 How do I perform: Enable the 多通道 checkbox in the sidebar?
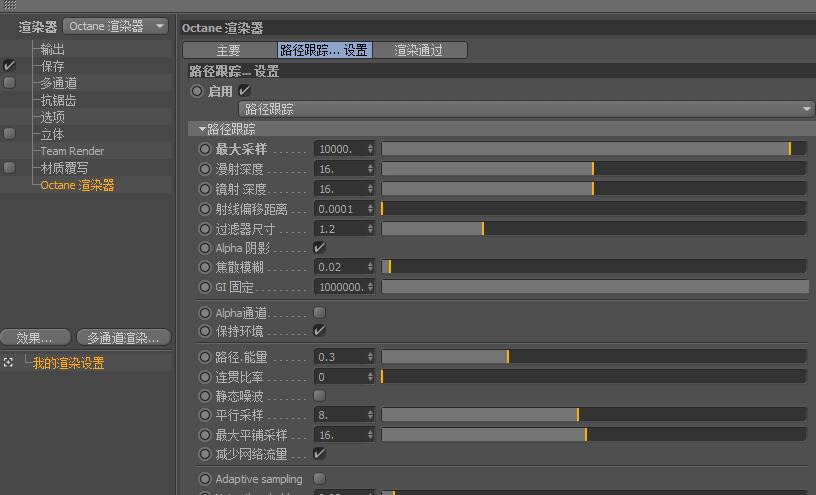(x=9, y=83)
